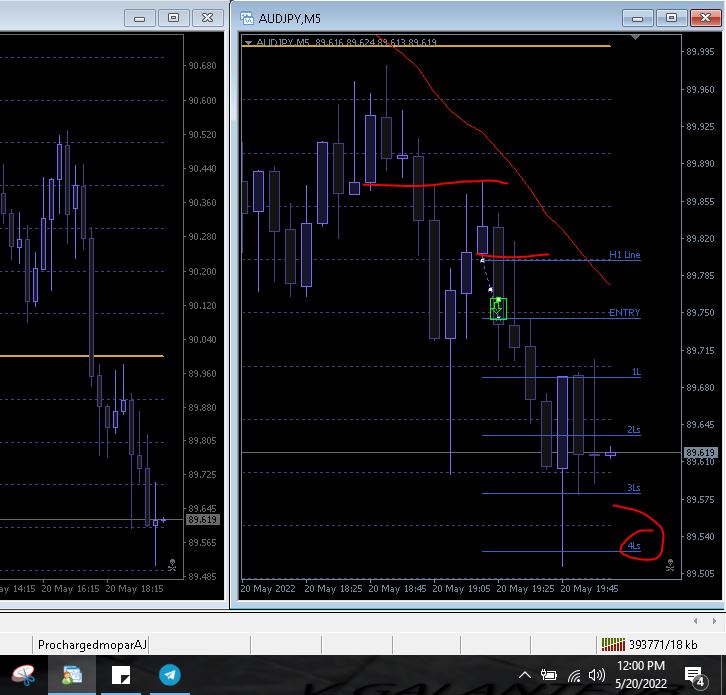Click the 20 May 19:05 time label
The width and height of the screenshot is (726, 695).
click(x=461, y=589)
